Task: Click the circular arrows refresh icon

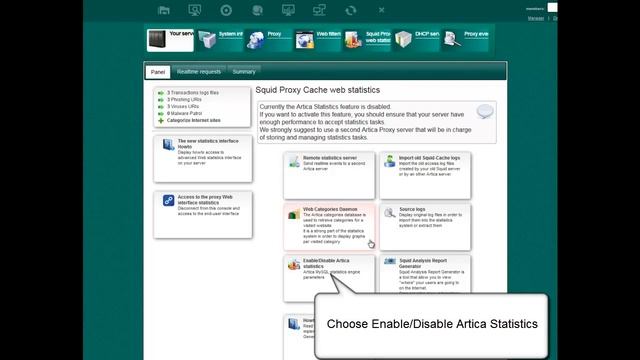Action: (351, 10)
